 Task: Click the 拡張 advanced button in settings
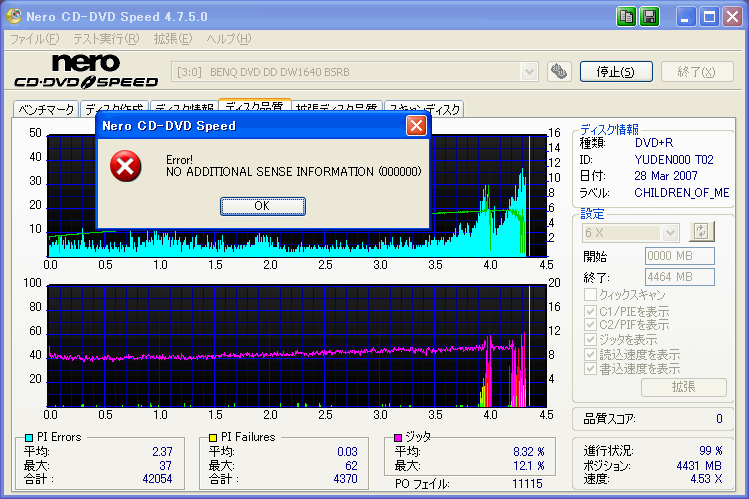(x=684, y=387)
